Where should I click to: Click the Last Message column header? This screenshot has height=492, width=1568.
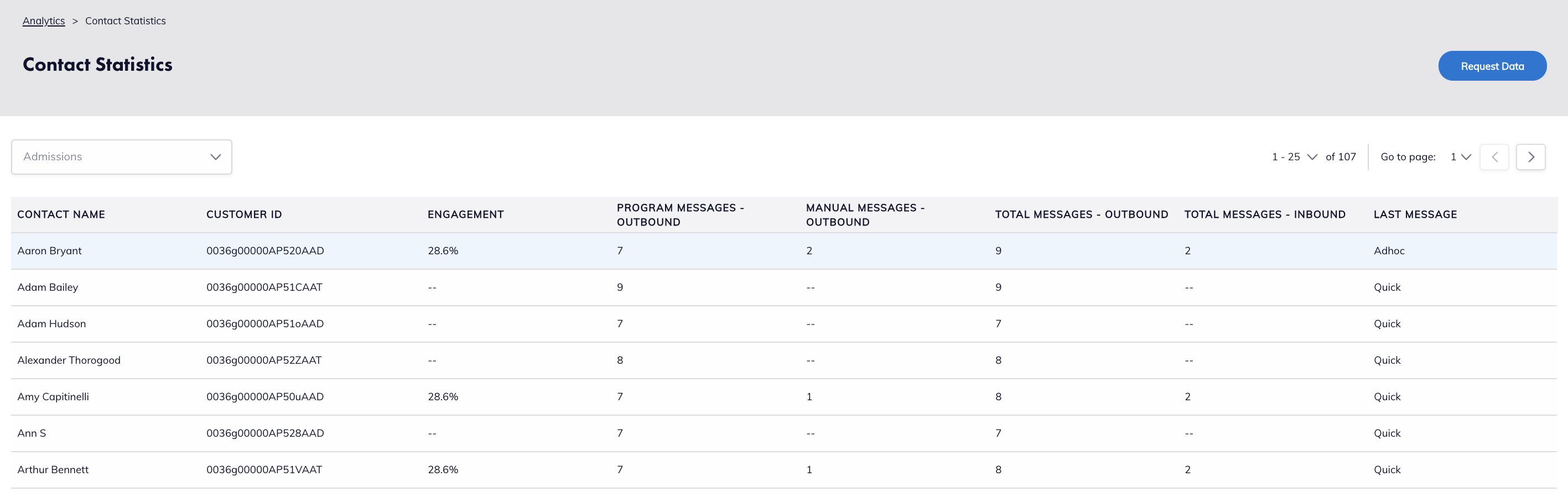point(1415,214)
